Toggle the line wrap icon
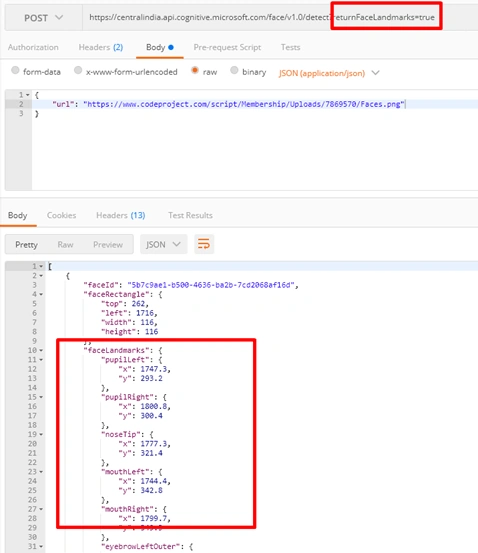The width and height of the screenshot is (478, 553). [204, 244]
